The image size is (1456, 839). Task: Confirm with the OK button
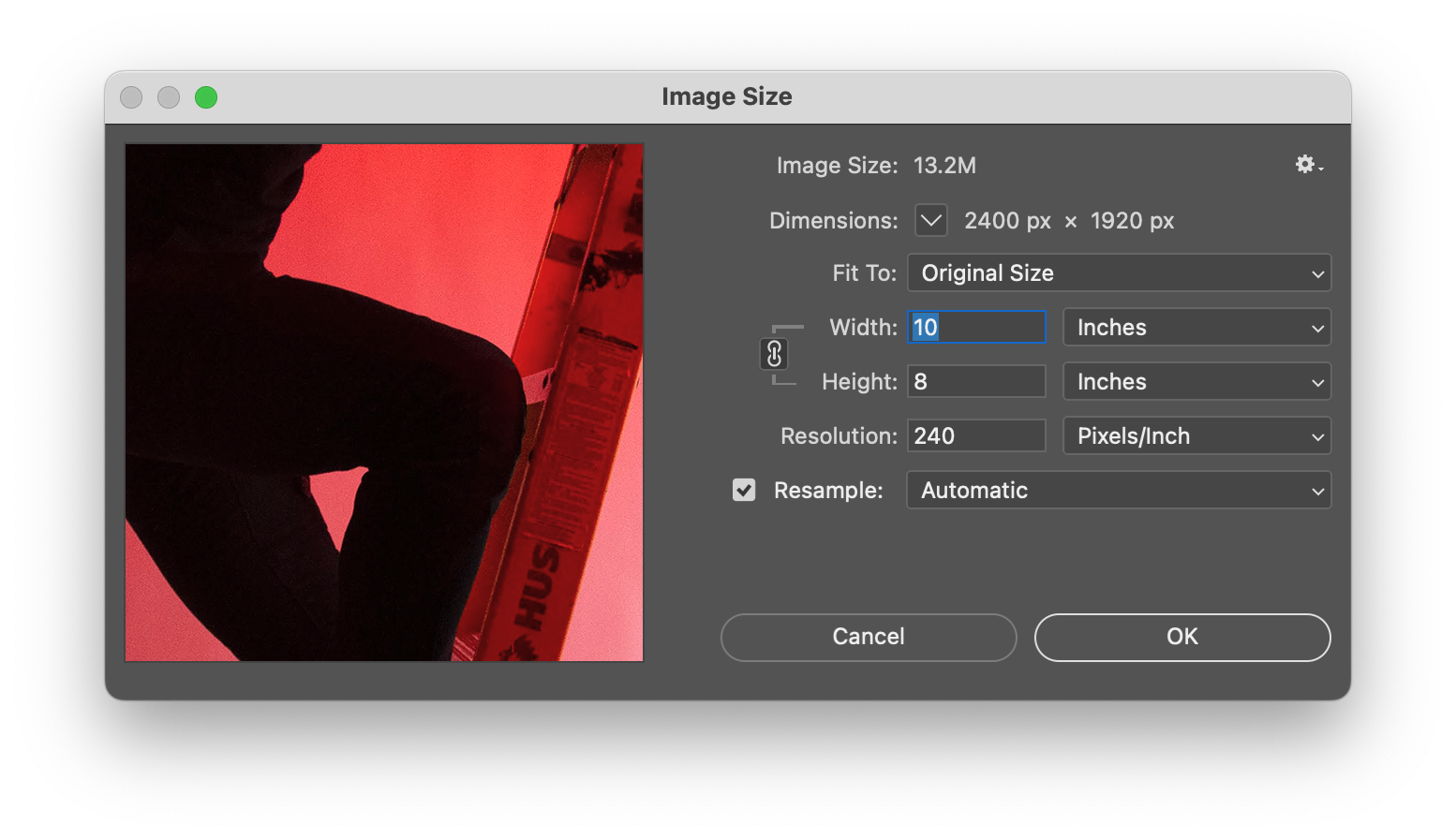1182,637
